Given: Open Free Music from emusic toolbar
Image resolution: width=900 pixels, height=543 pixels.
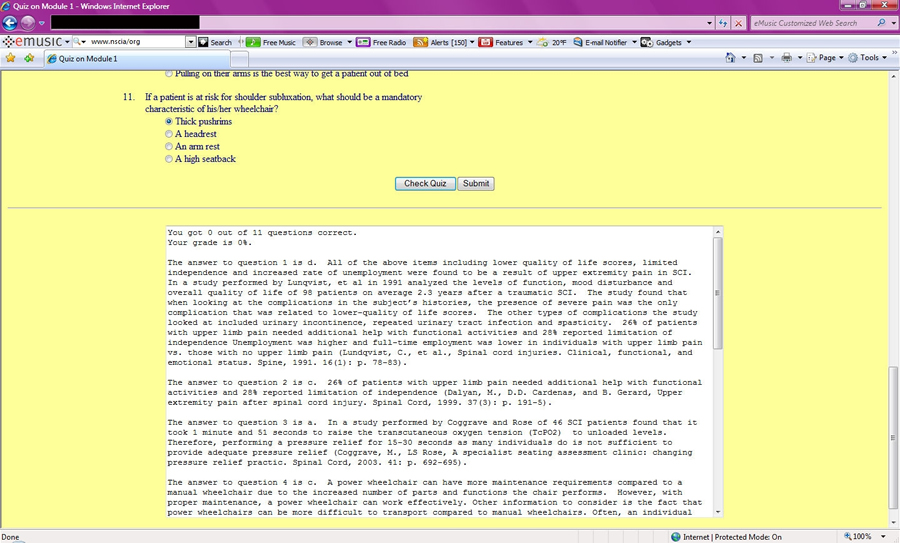Looking at the screenshot, I should pos(271,42).
